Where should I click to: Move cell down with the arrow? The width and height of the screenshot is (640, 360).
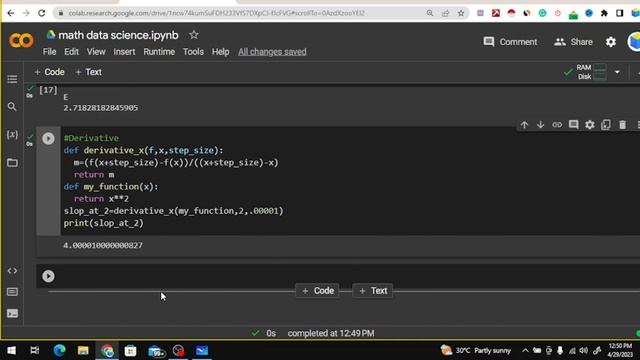[540, 125]
